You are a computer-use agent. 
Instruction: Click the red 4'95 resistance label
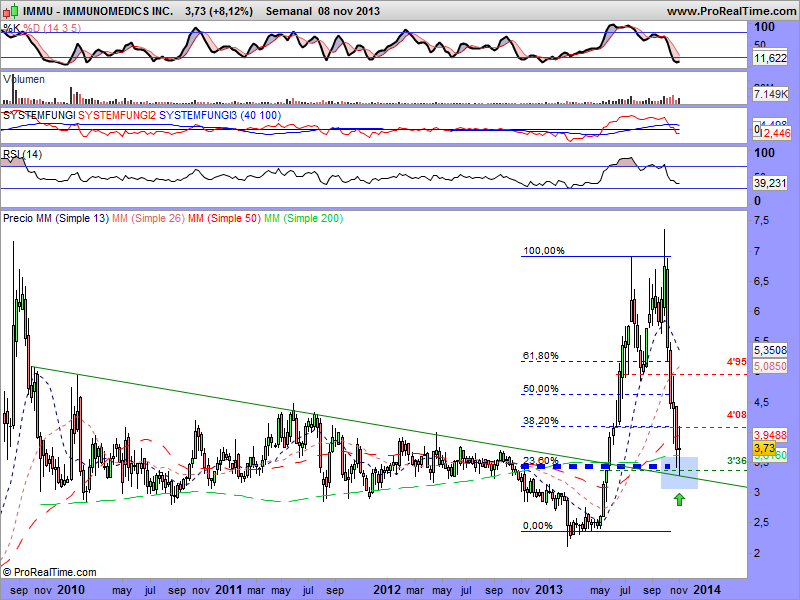(737, 362)
